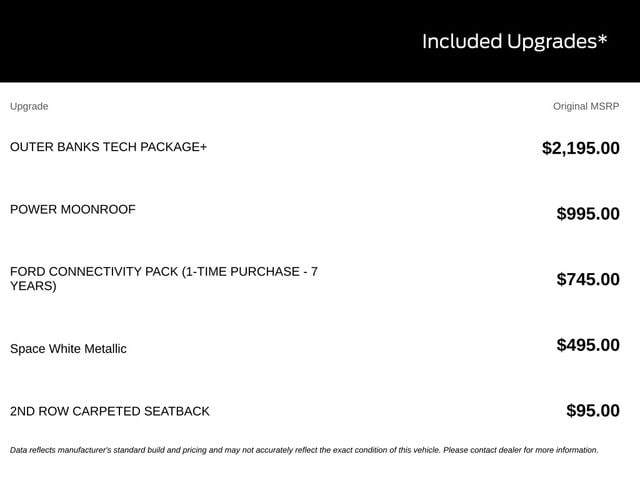Select the Upgrade column header
The image size is (640, 480).
pyautogui.click(x=29, y=106)
